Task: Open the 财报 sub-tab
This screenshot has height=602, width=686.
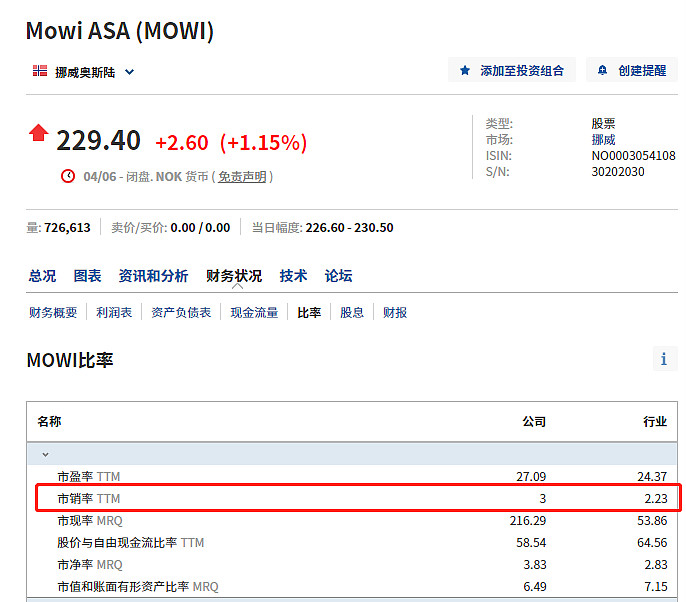Action: point(395,312)
